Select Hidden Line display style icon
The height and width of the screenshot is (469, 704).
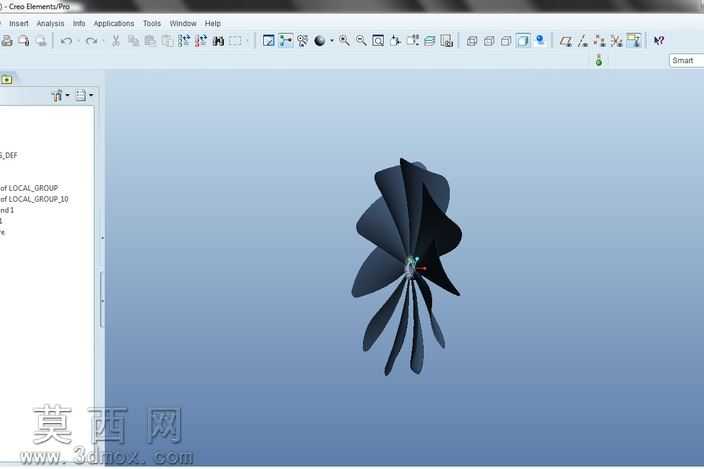pos(489,41)
